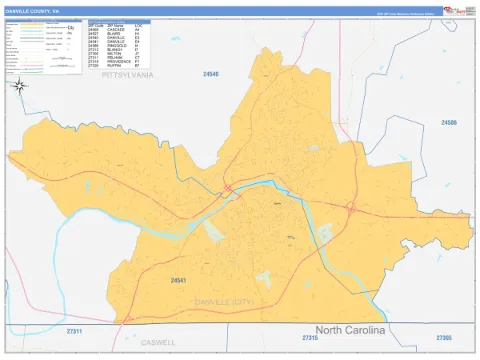The image size is (480, 360).
Task: Click the 27315 ZIP code label
Action: click(x=310, y=338)
